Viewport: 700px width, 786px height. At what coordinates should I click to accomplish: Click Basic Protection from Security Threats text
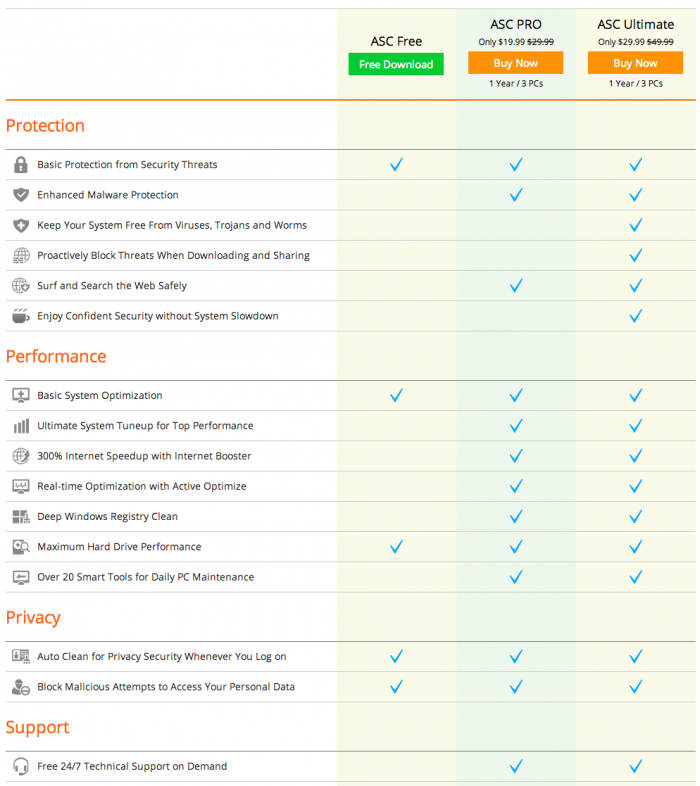(x=127, y=164)
